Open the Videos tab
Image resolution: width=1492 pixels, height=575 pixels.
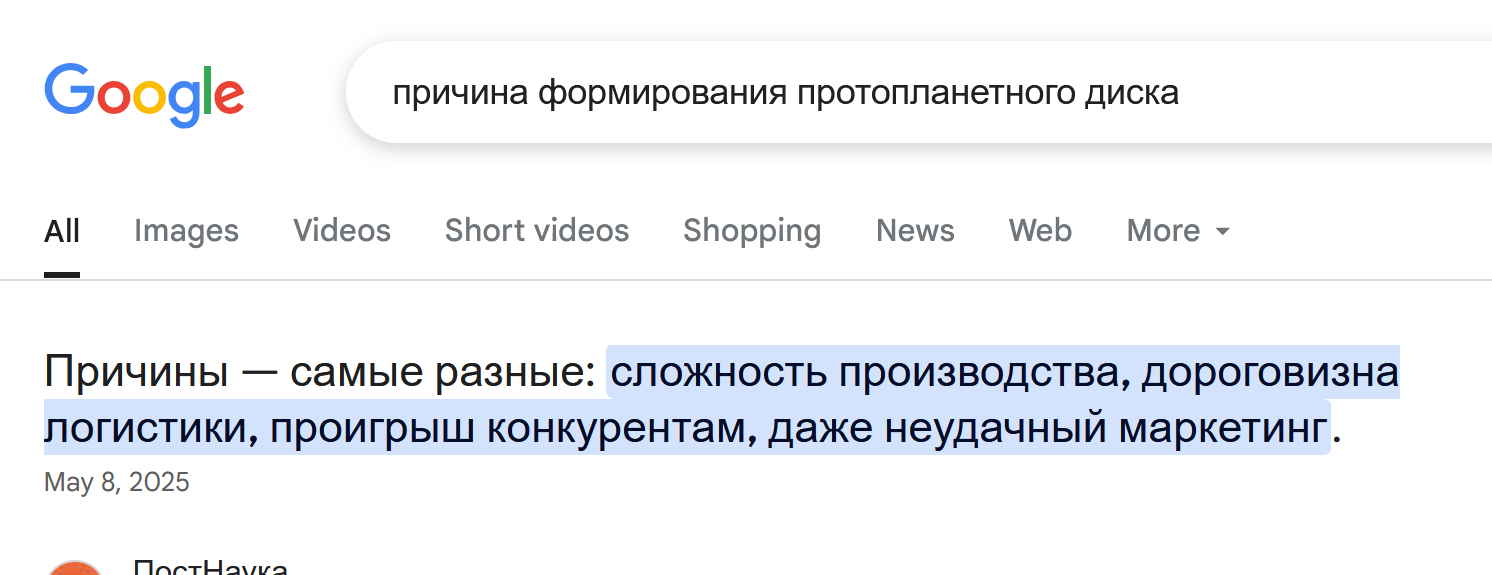click(342, 231)
